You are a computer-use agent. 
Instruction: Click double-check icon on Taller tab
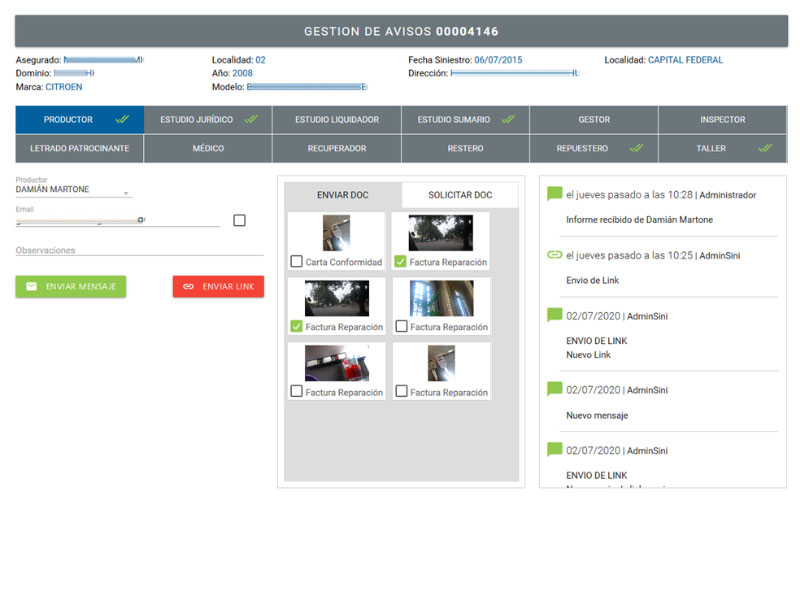click(765, 148)
